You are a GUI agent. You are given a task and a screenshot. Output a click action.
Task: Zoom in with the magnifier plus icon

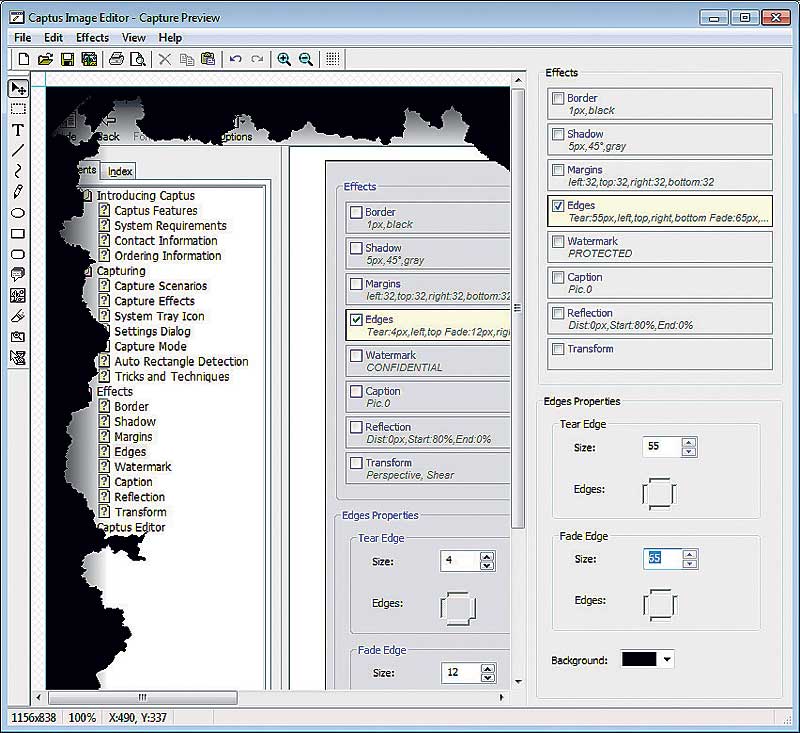pyautogui.click(x=284, y=59)
